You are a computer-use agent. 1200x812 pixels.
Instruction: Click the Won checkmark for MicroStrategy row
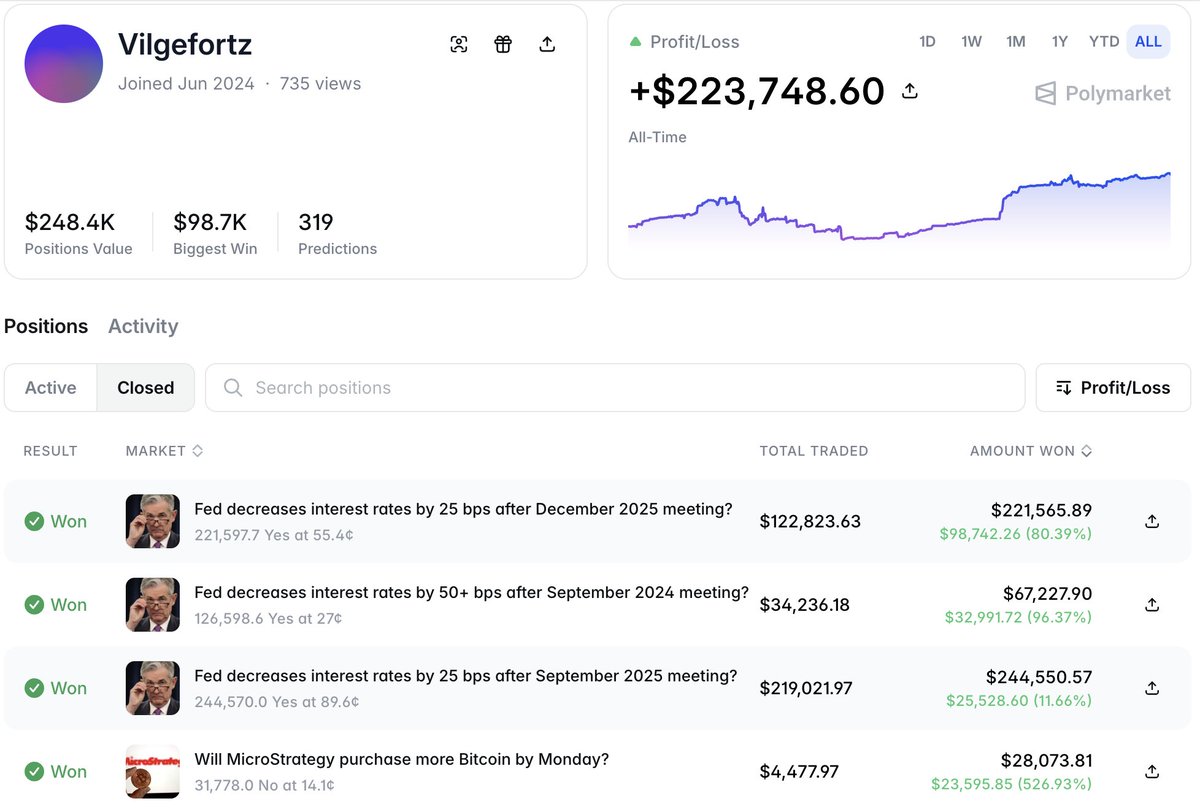34,772
